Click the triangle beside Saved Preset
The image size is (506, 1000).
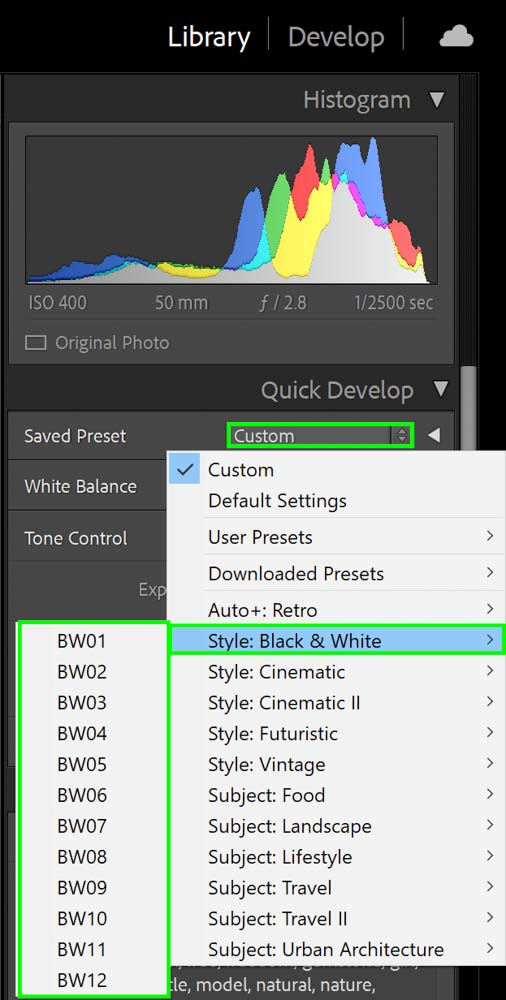(434, 436)
